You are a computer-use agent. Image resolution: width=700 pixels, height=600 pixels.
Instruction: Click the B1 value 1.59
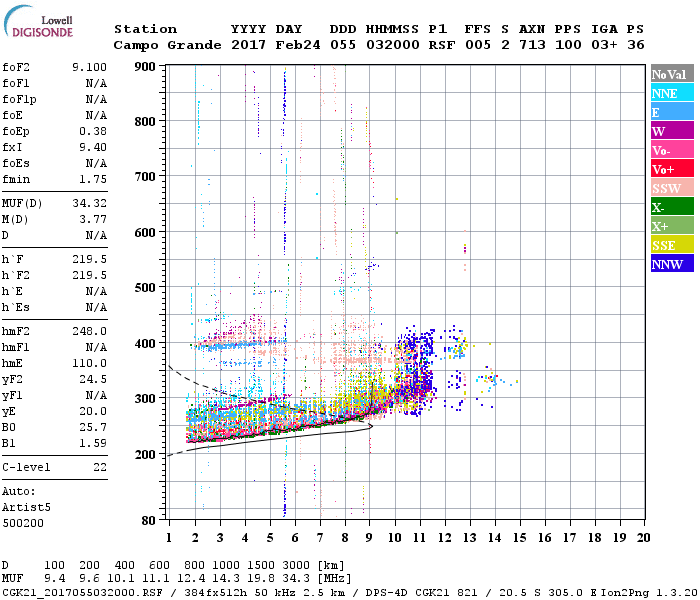[93, 444]
